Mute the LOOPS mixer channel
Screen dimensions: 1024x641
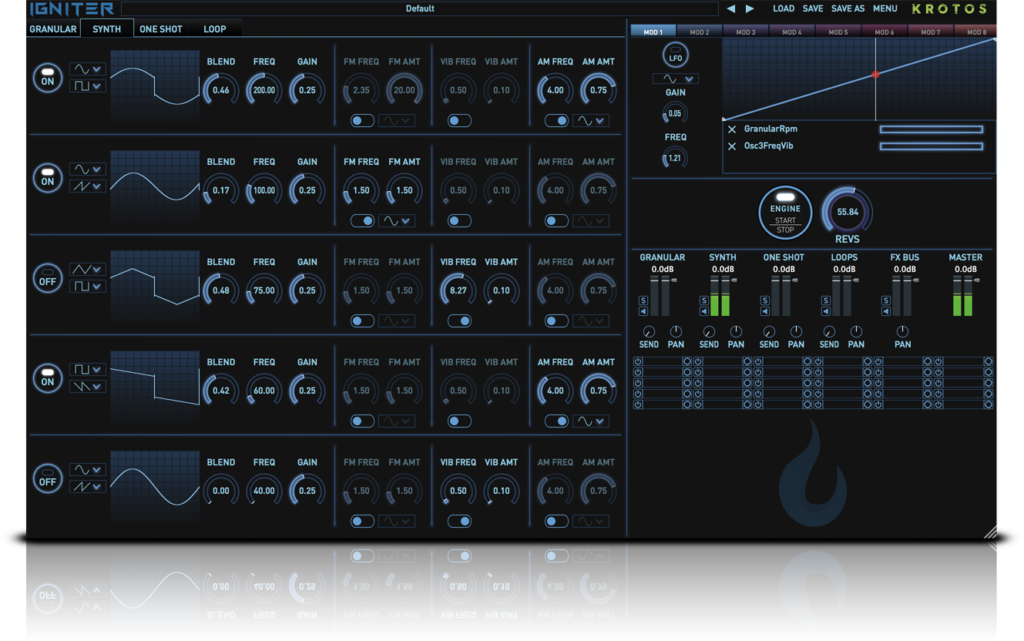coord(825,311)
